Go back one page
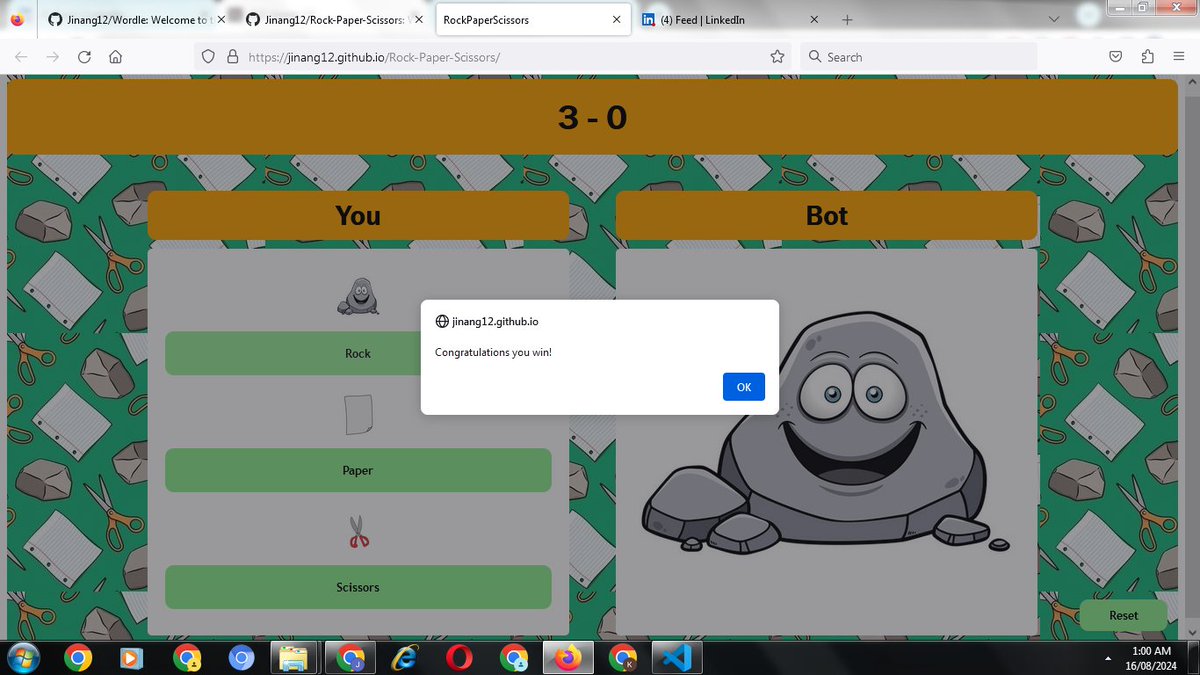 pyautogui.click(x=21, y=57)
